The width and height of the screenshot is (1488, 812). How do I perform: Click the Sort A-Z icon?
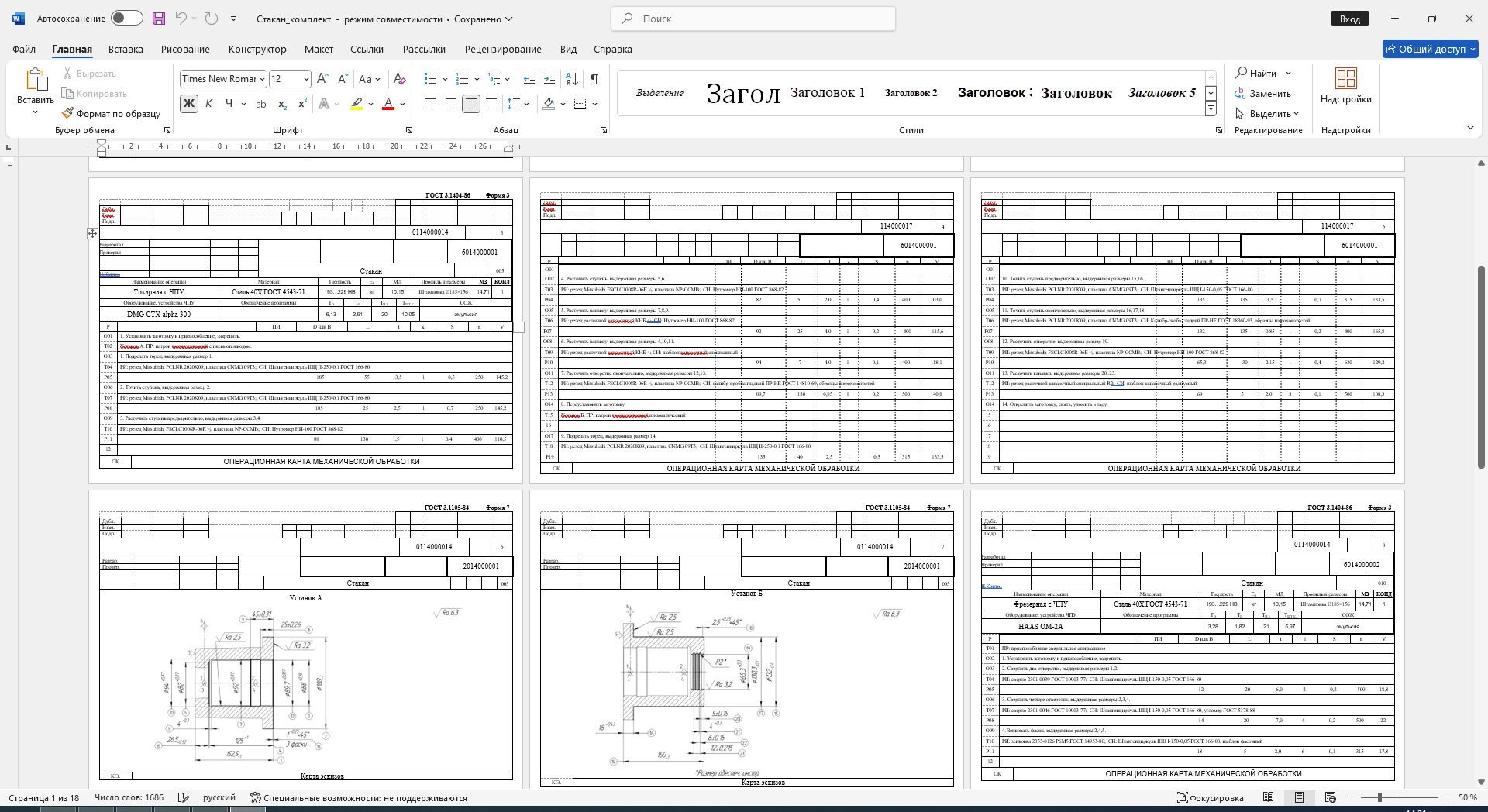572,79
